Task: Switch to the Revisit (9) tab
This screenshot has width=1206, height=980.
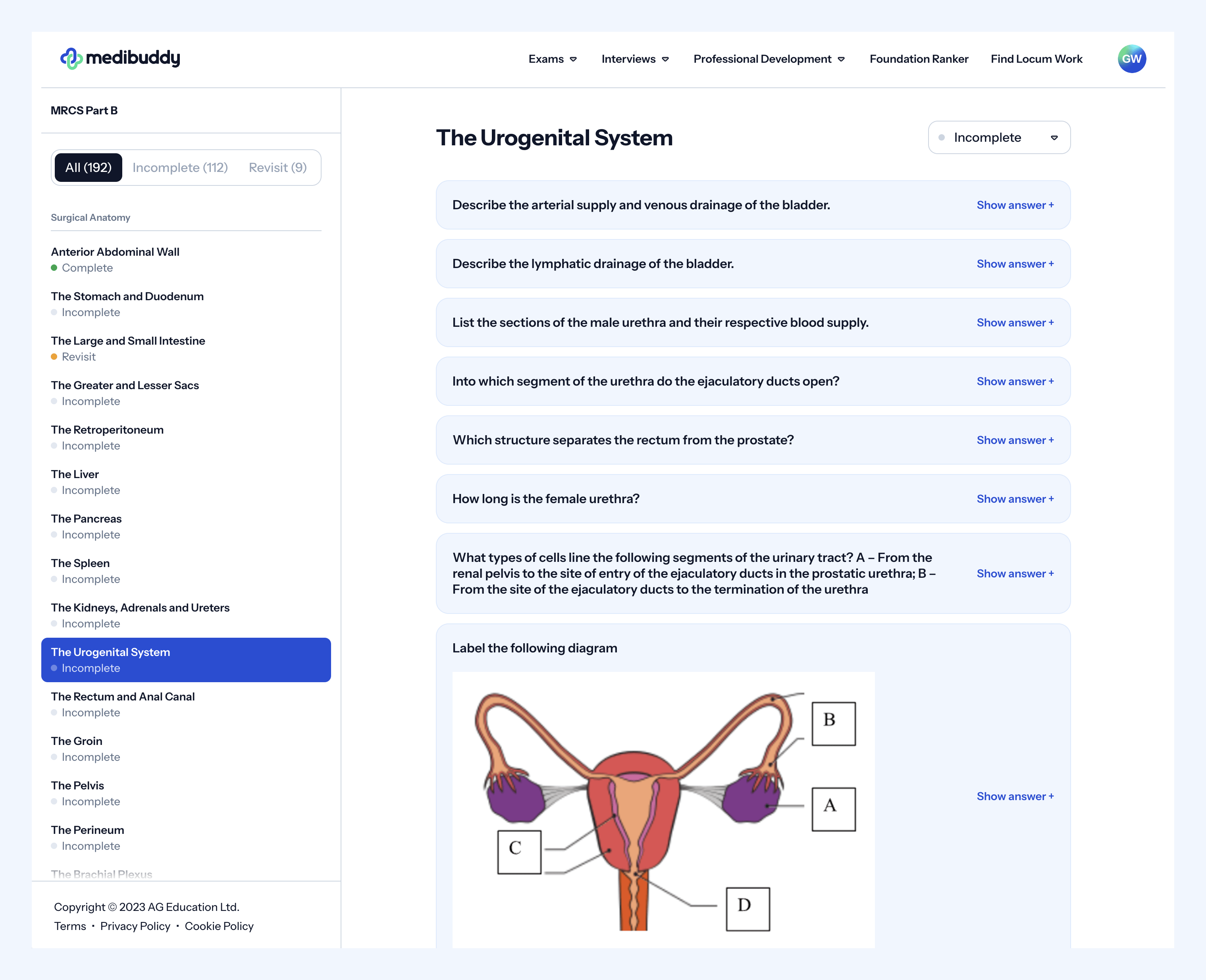Action: click(x=277, y=168)
